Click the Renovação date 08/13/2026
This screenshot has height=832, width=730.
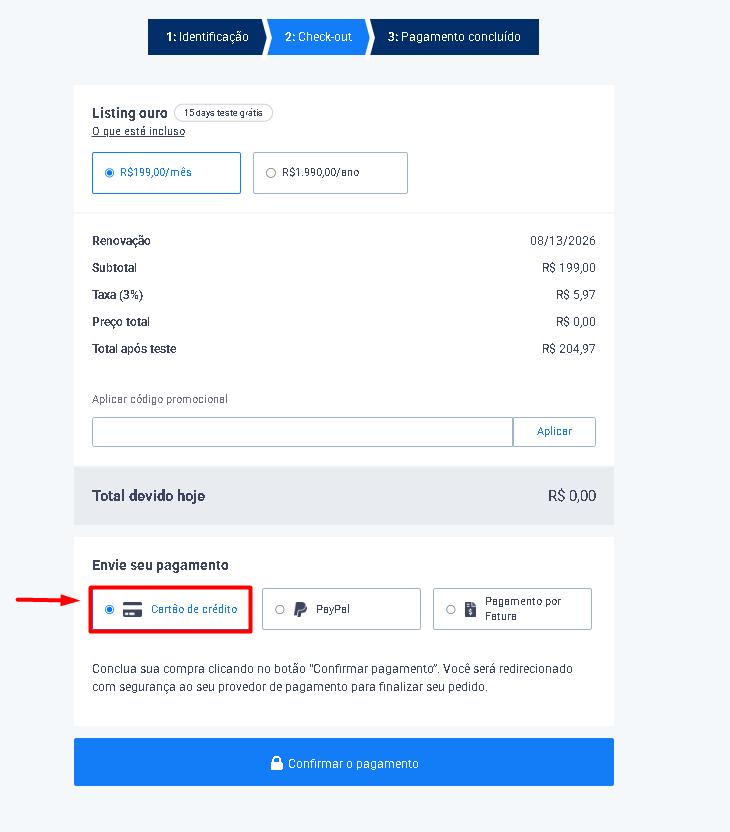tap(562, 241)
